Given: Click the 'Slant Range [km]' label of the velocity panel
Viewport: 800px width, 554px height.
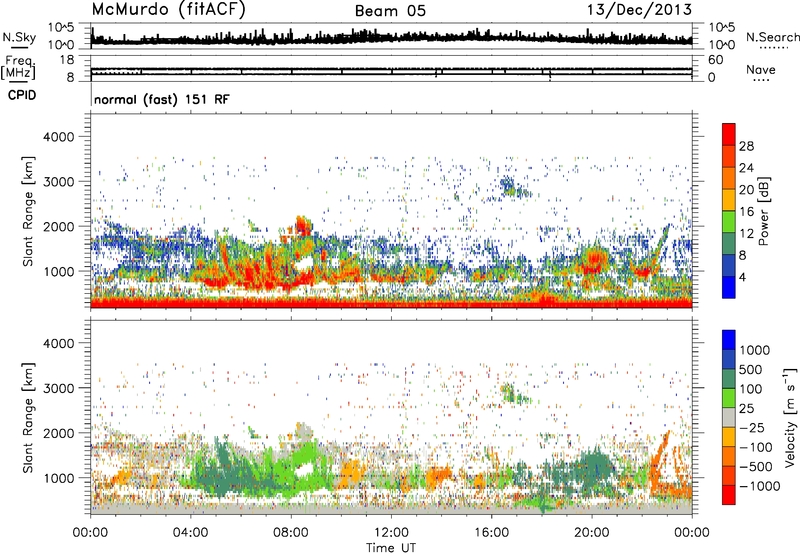Looking at the screenshot, I should pos(28,417).
